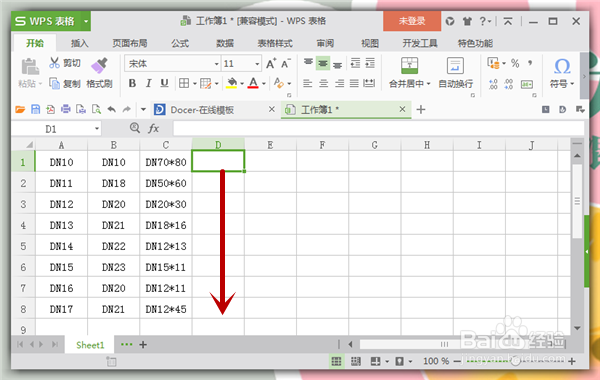Add a new sheet with plus button
Image resolution: width=600 pixels, height=380 pixels.
click(143, 345)
